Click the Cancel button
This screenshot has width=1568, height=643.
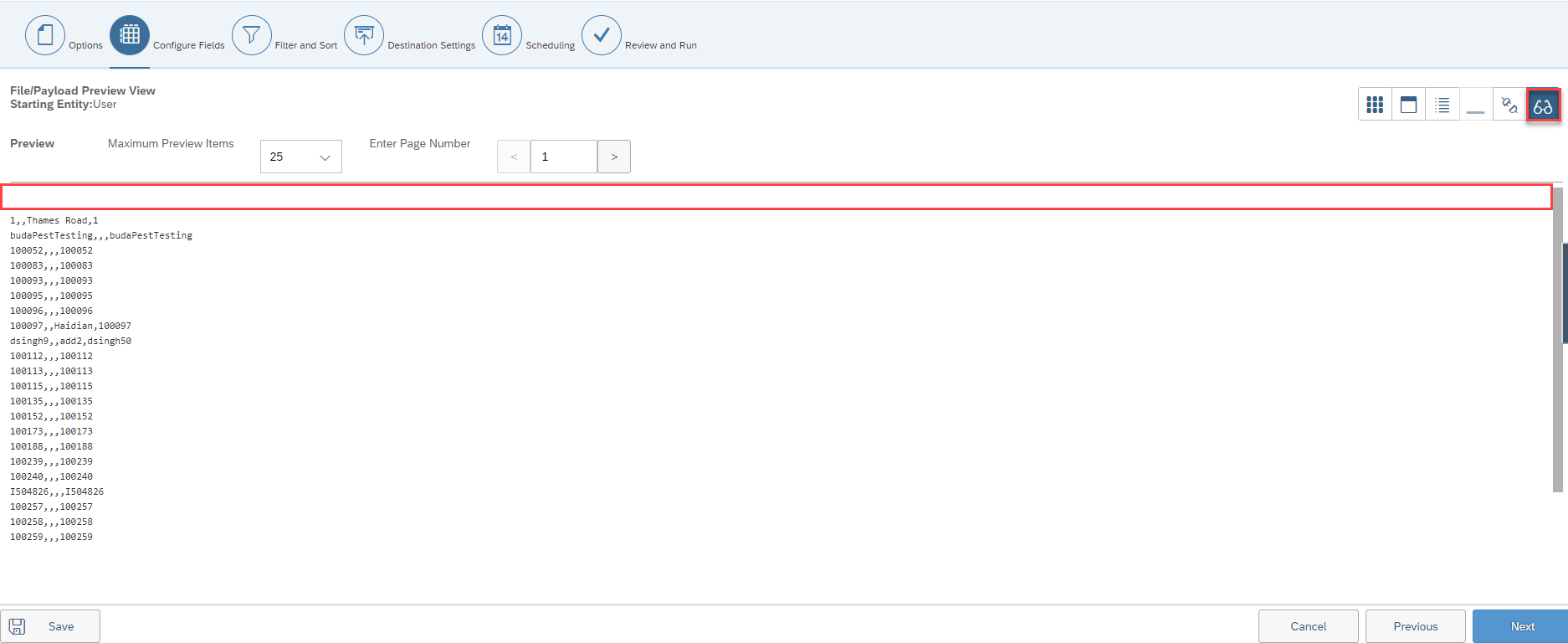pos(1309,626)
